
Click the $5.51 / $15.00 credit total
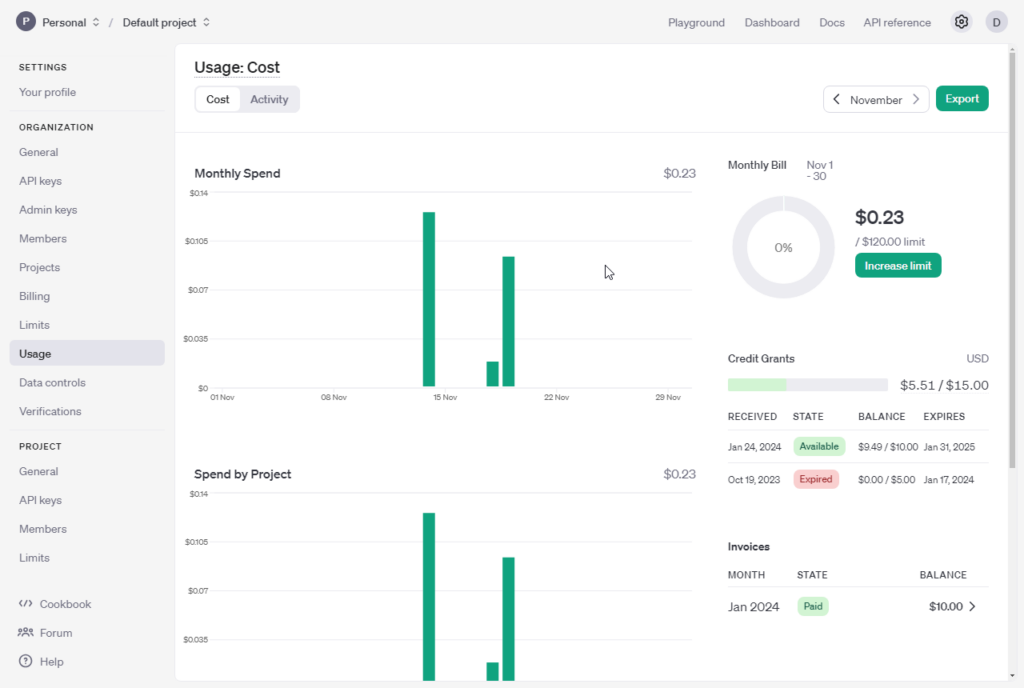[944, 385]
